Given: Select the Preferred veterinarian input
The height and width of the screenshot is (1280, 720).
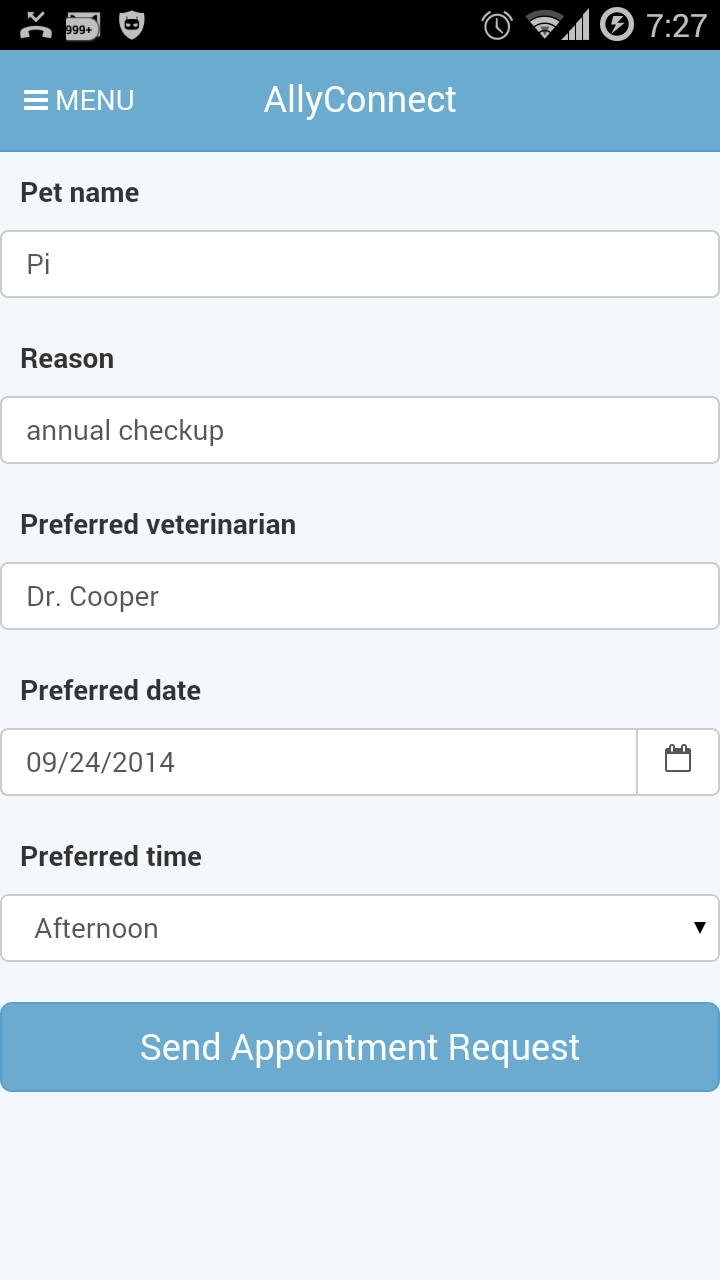Looking at the screenshot, I should coord(360,596).
